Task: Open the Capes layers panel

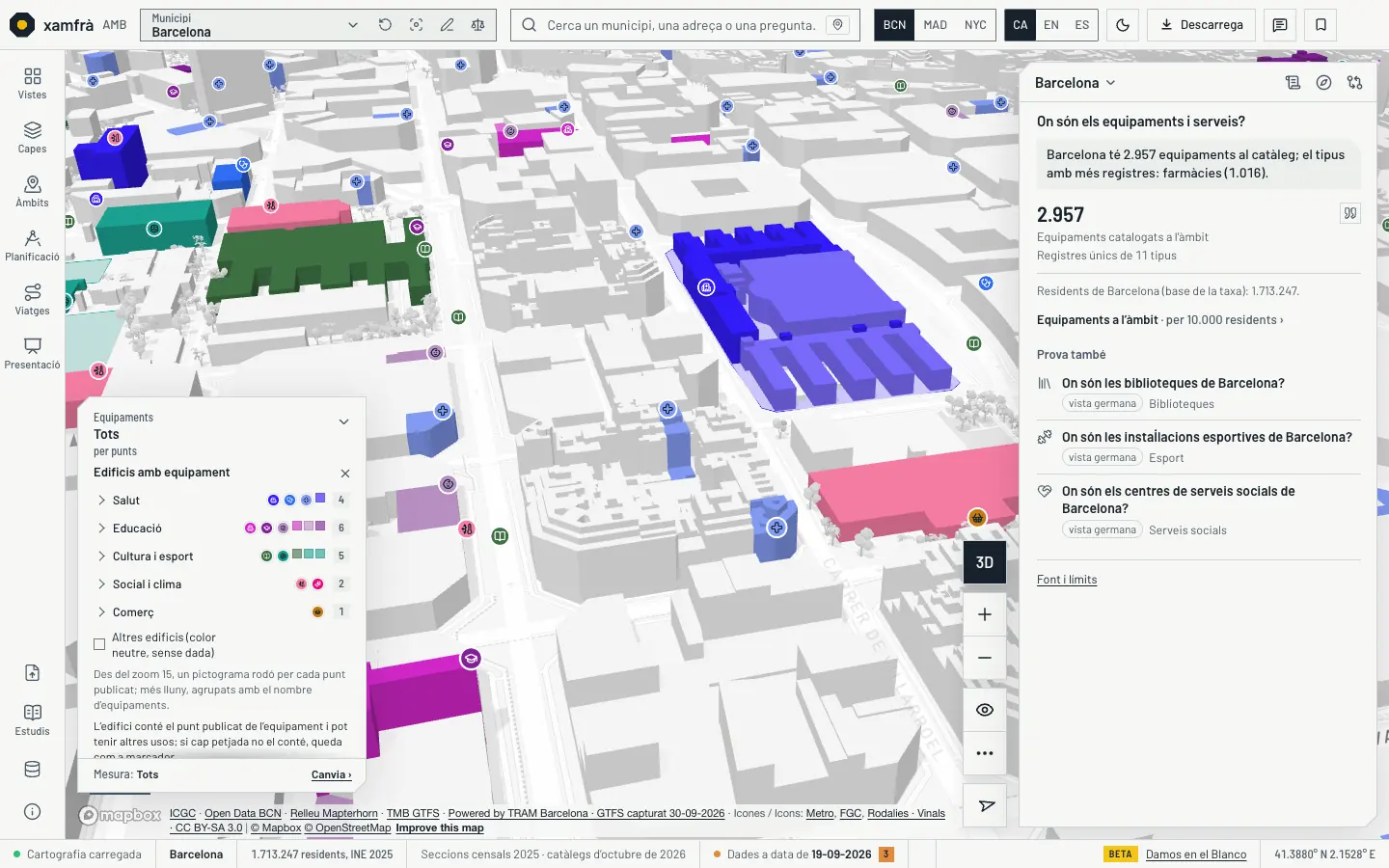Action: (x=32, y=137)
